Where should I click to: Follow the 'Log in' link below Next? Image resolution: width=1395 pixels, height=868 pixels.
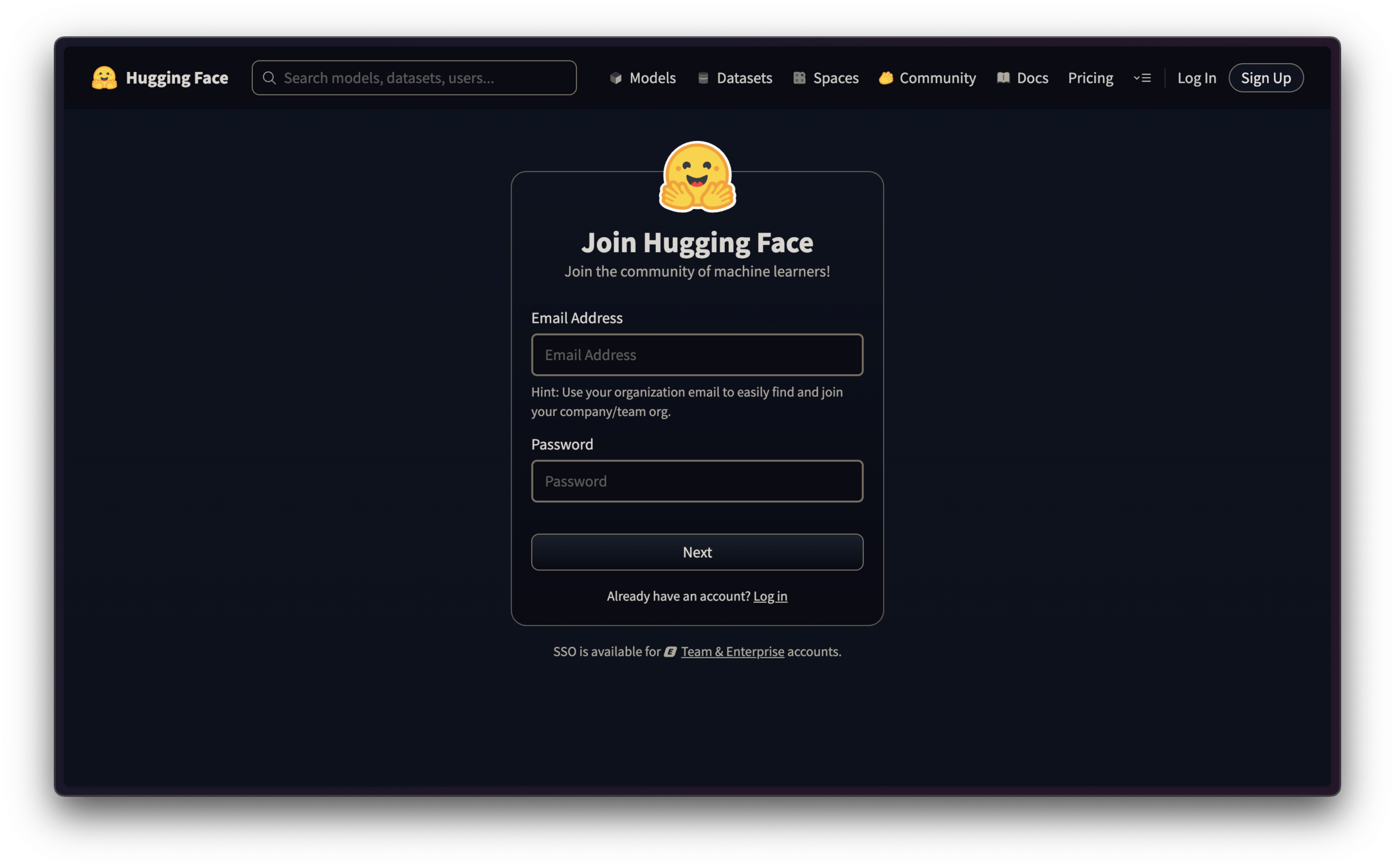770,596
